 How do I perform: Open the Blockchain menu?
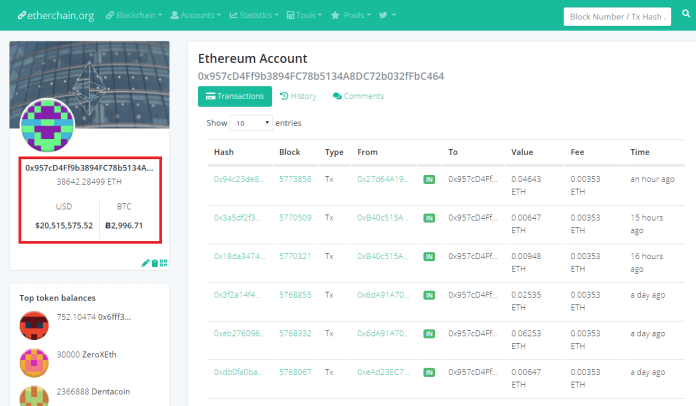coord(134,15)
